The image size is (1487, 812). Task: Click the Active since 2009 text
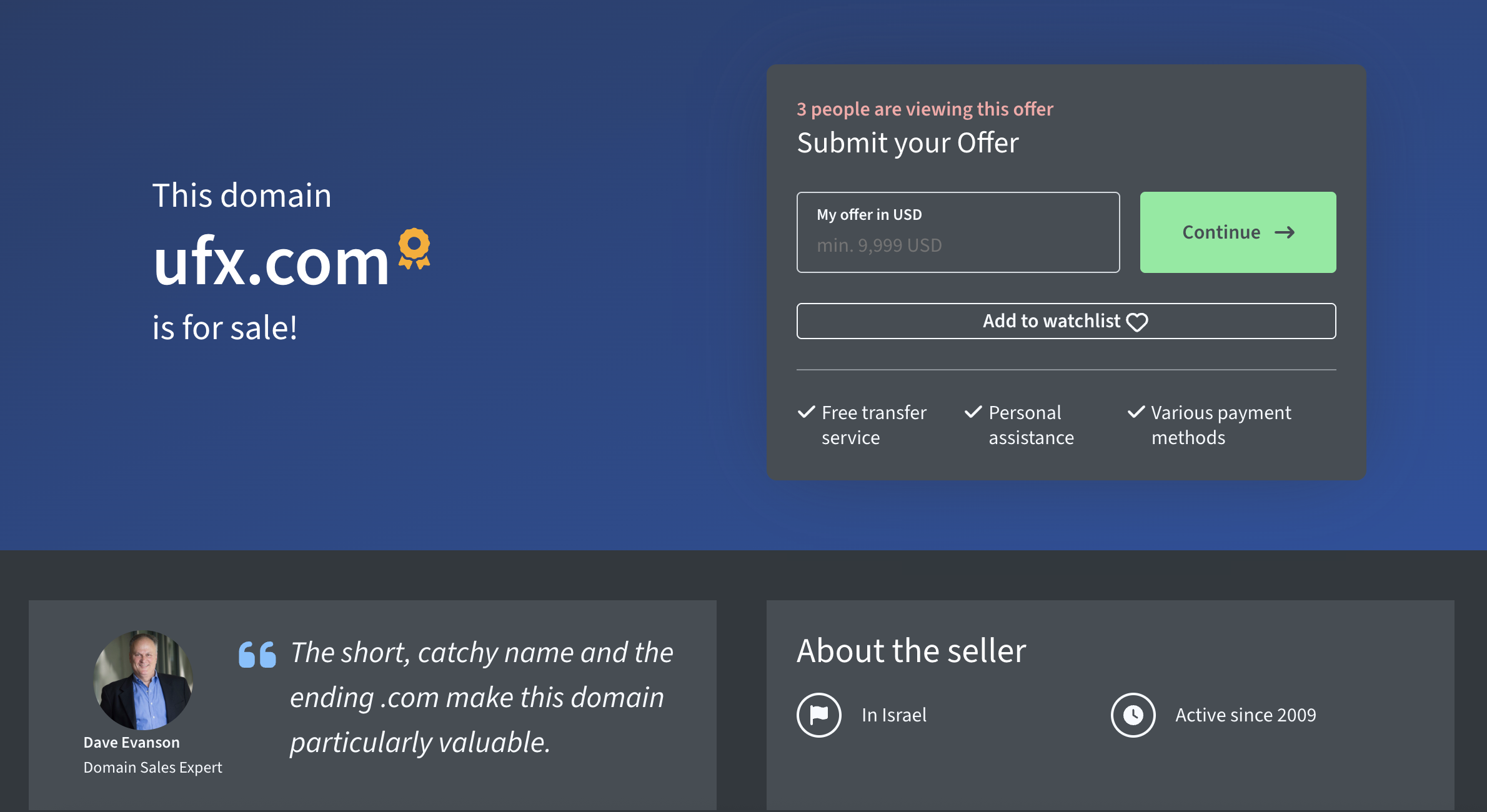(x=1245, y=715)
